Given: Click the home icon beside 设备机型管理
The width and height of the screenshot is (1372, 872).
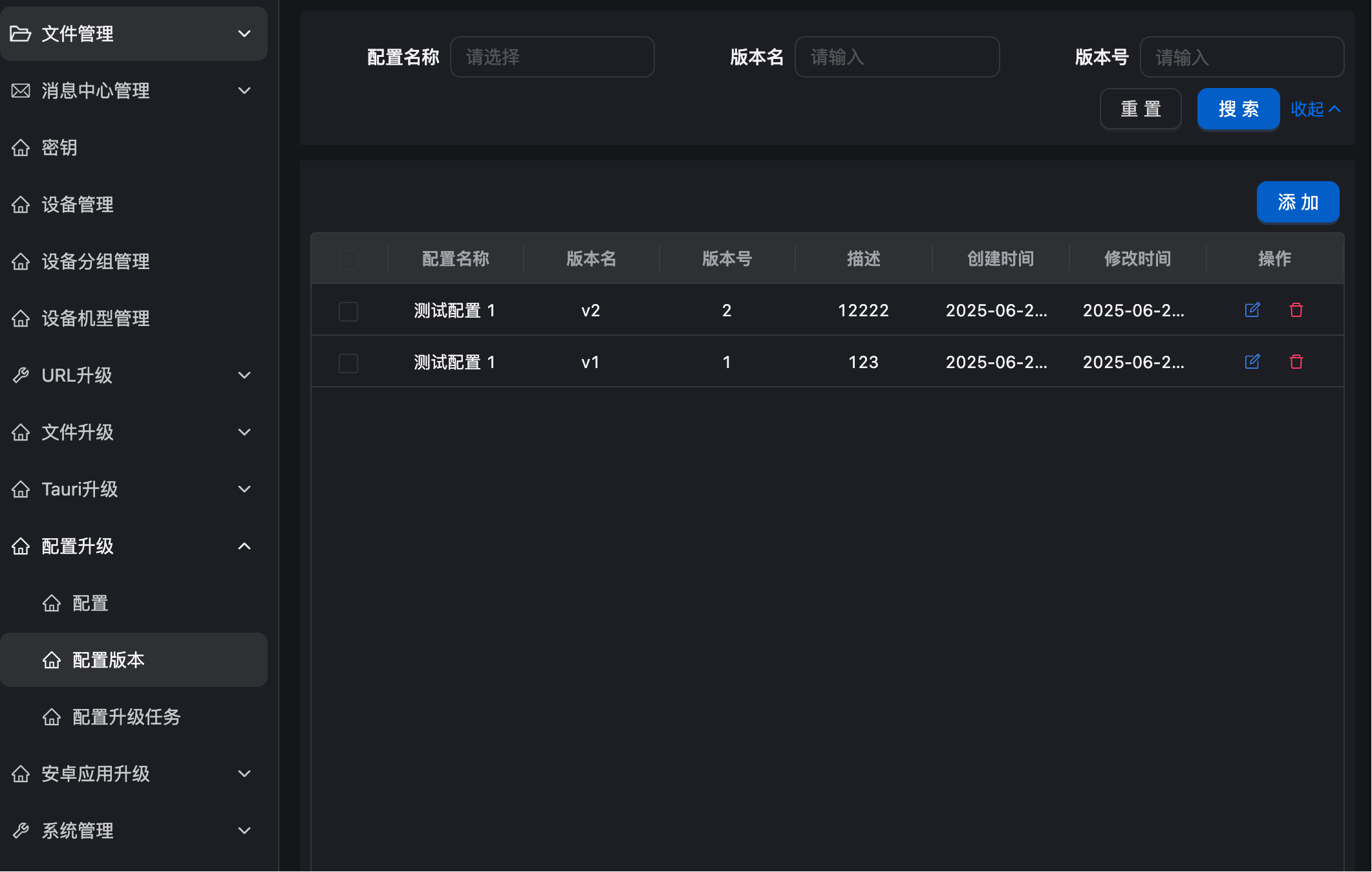Looking at the screenshot, I should pos(21,318).
